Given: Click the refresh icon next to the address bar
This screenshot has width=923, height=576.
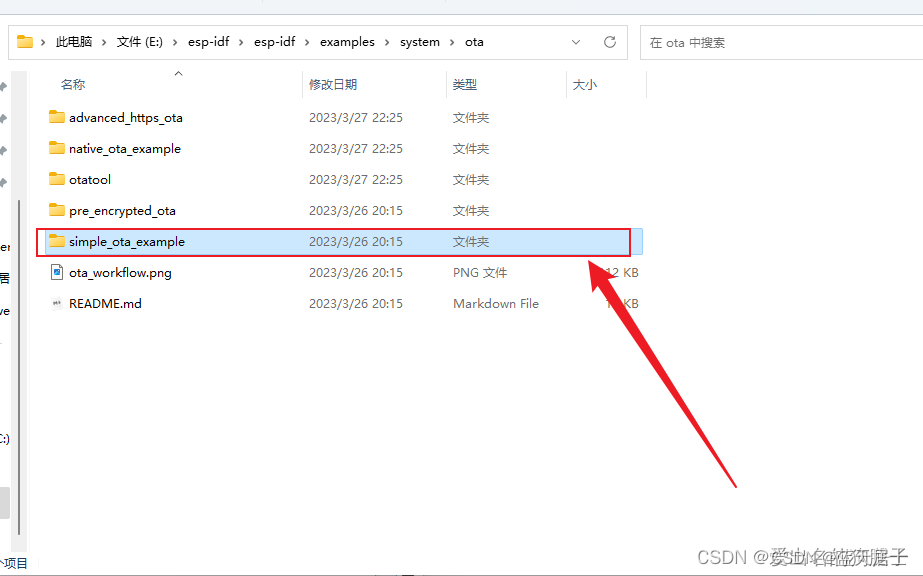Looking at the screenshot, I should click(x=610, y=42).
